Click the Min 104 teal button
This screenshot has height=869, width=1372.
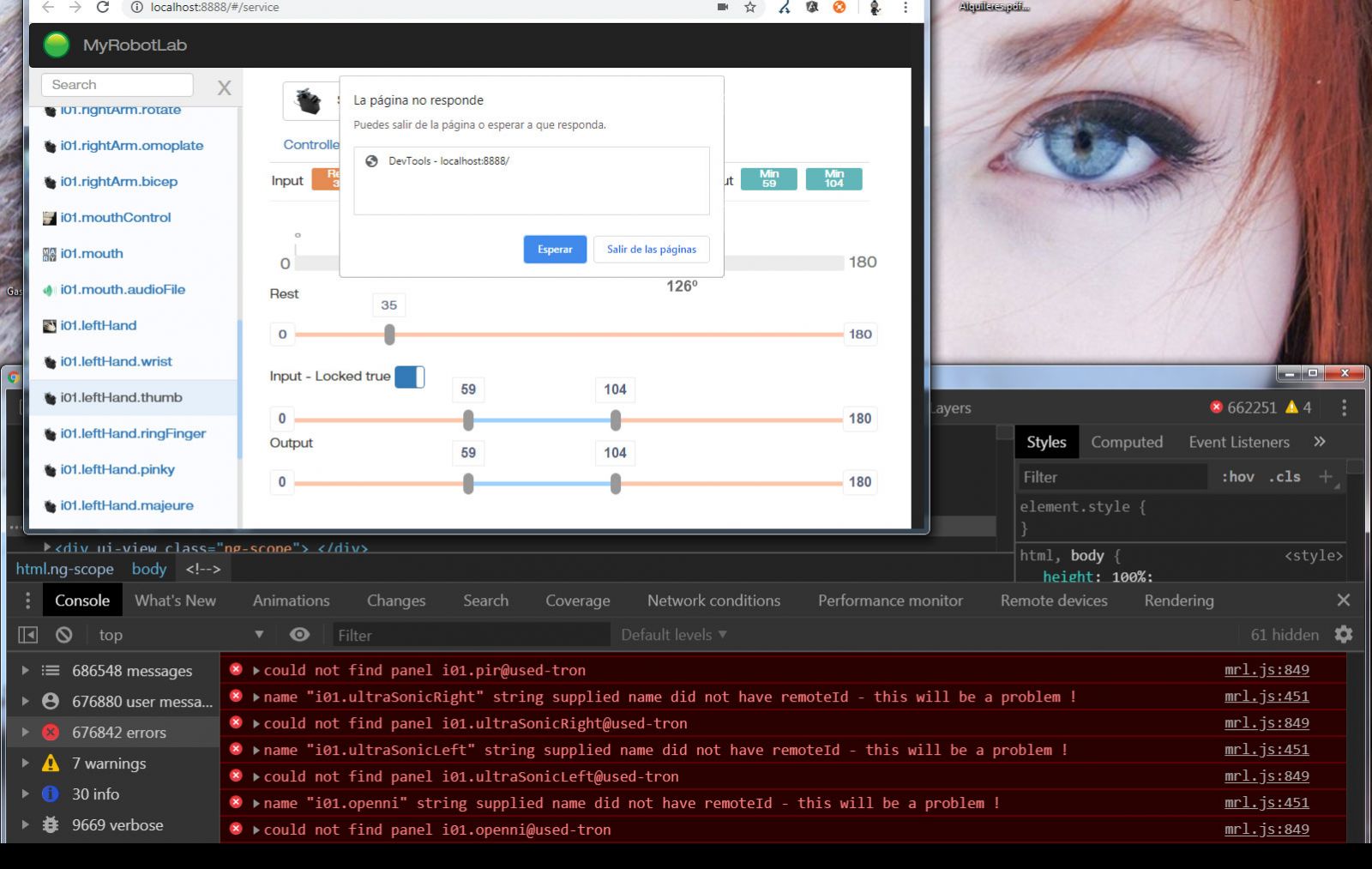834,178
